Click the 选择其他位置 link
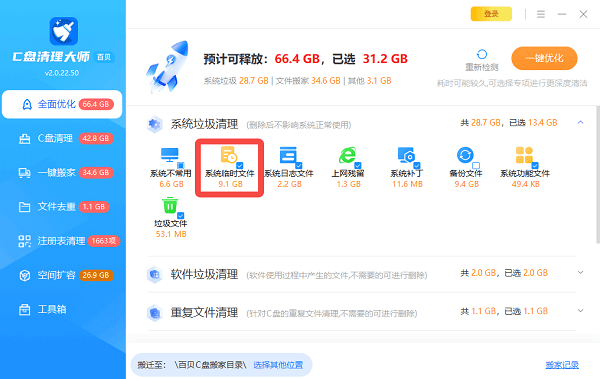 (x=278, y=365)
